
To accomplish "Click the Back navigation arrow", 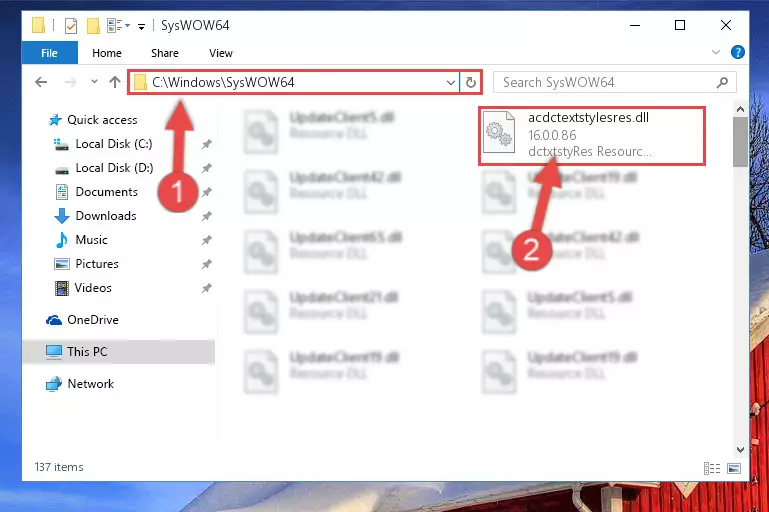I will tap(41, 82).
